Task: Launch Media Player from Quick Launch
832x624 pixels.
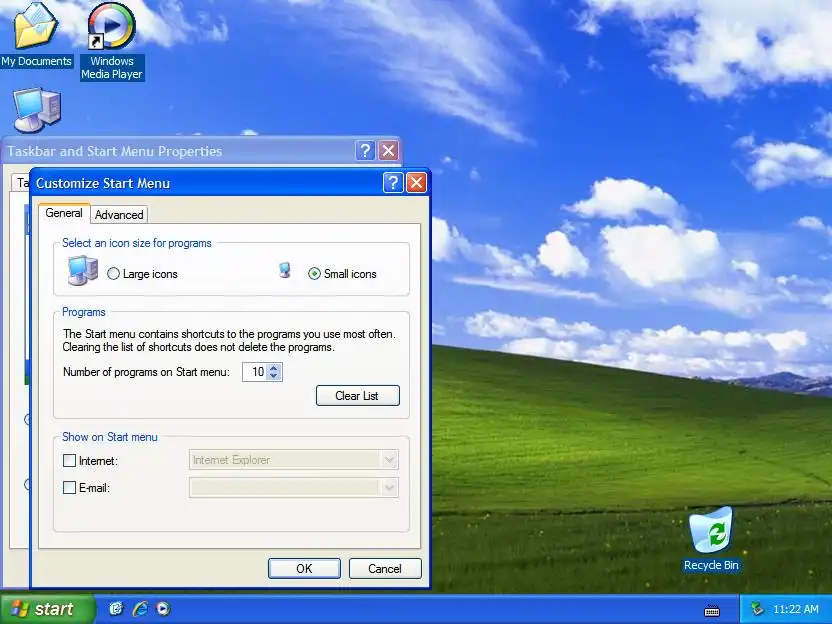Action: click(x=163, y=609)
